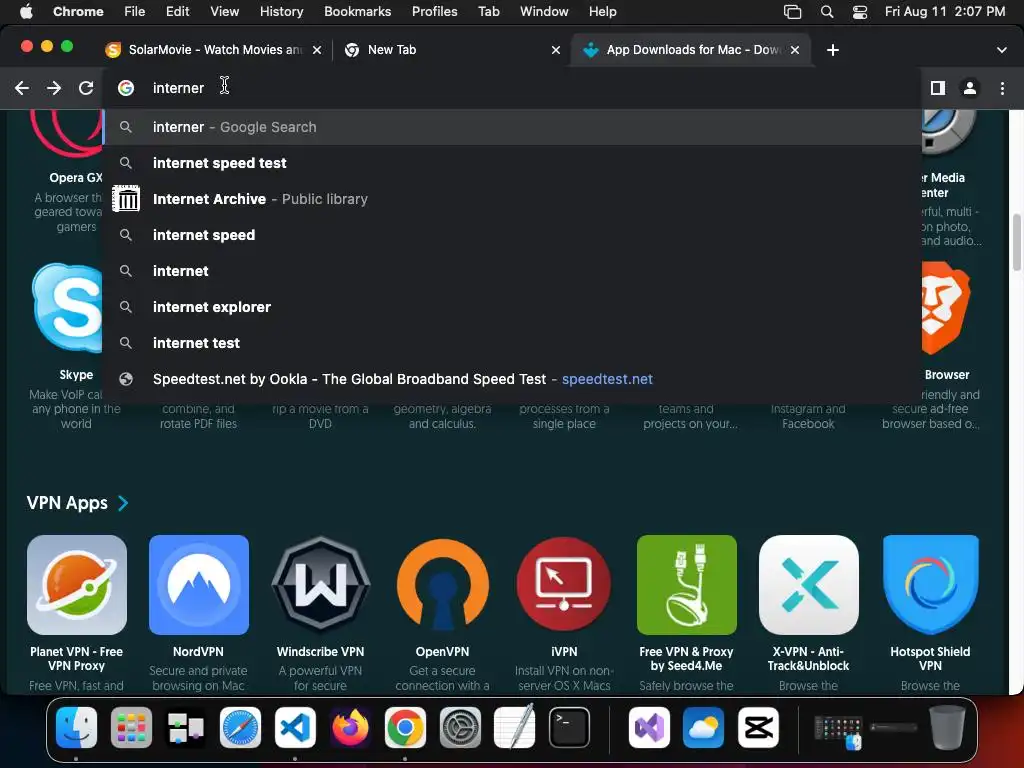This screenshot has height=768, width=1024.
Task: Select Internet Archive suggestion
Action: pyautogui.click(x=513, y=199)
